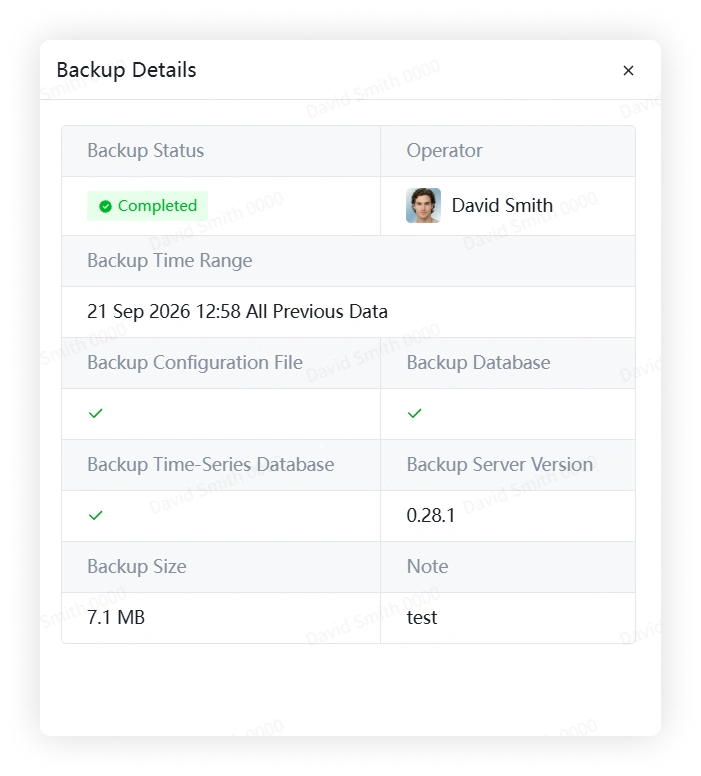Click the green check icon in Completed badge
This screenshot has height=776, width=701.
[x=105, y=206]
